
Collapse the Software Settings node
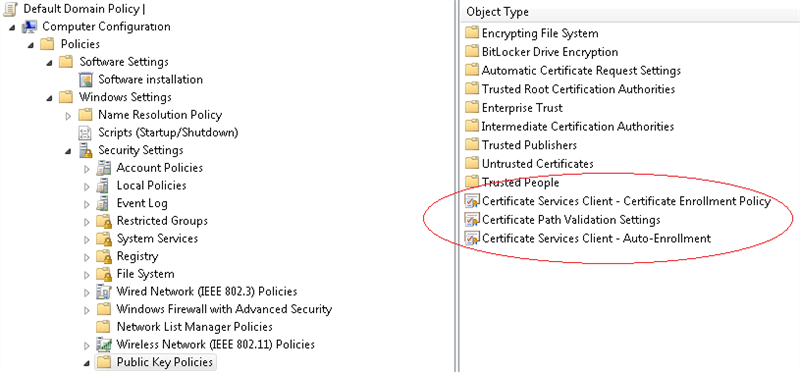tap(49, 63)
